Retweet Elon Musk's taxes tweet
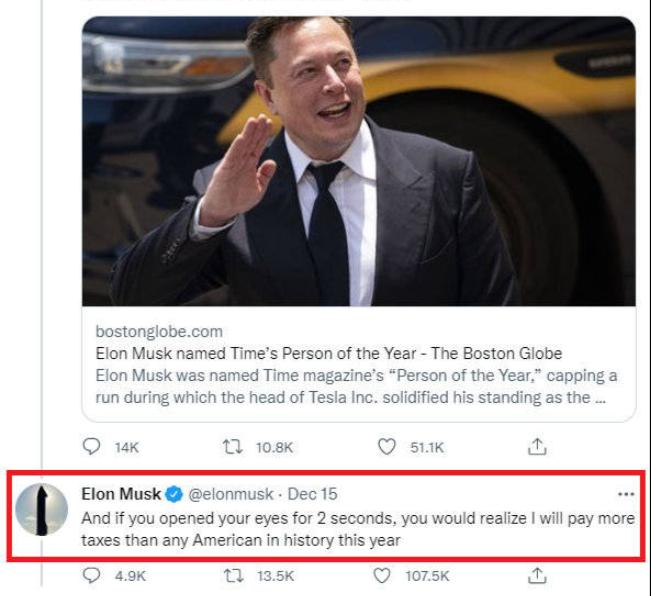Screen dimensions: 651x596 (x=233, y=576)
